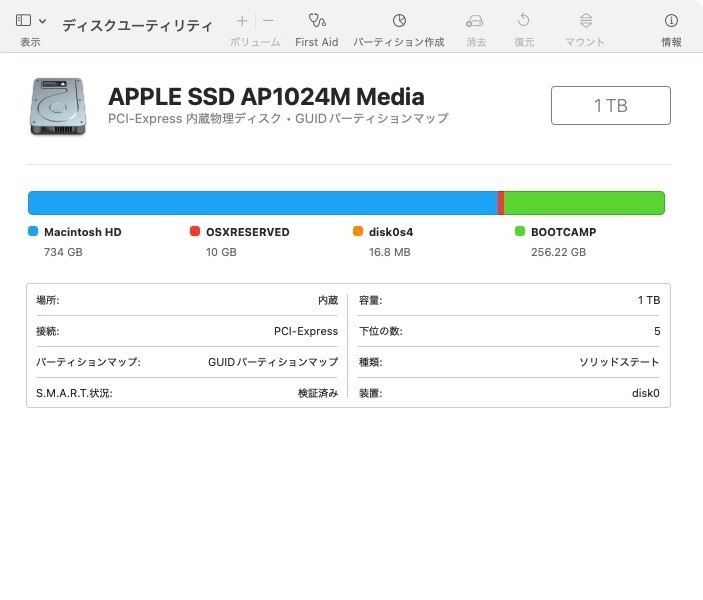Click the add volume plus icon
This screenshot has height=600, width=703.
coord(242,21)
